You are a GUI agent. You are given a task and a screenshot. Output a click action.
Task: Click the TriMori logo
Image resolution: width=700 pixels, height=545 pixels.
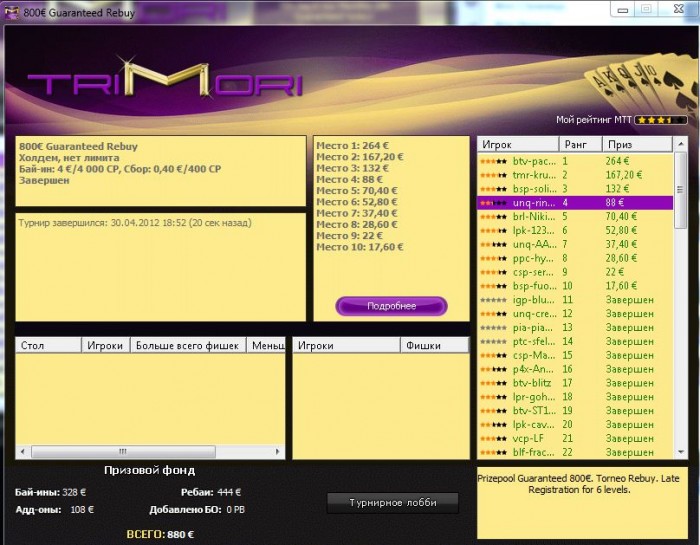(164, 79)
